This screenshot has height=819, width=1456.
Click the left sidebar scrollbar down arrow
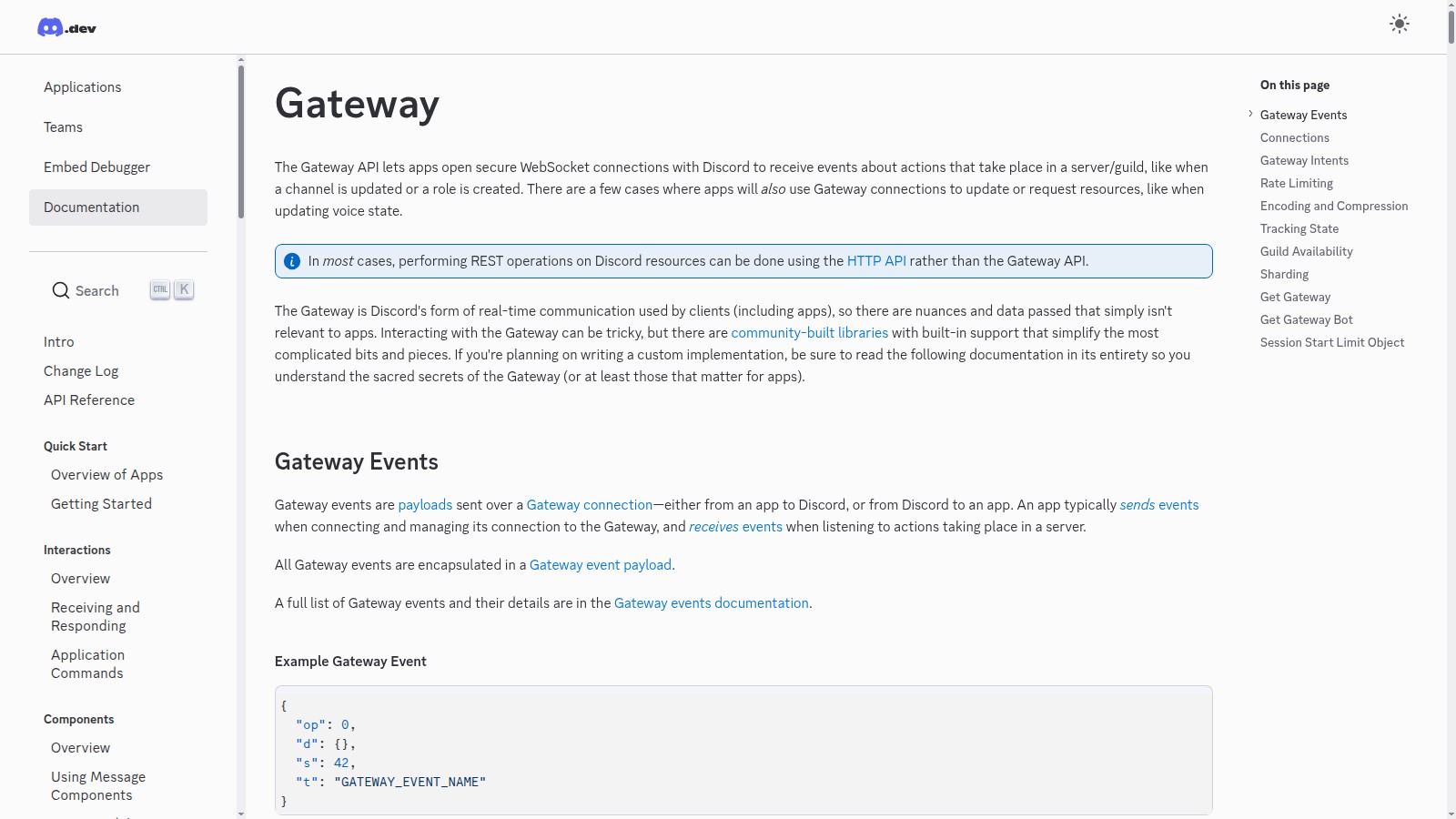(240, 814)
